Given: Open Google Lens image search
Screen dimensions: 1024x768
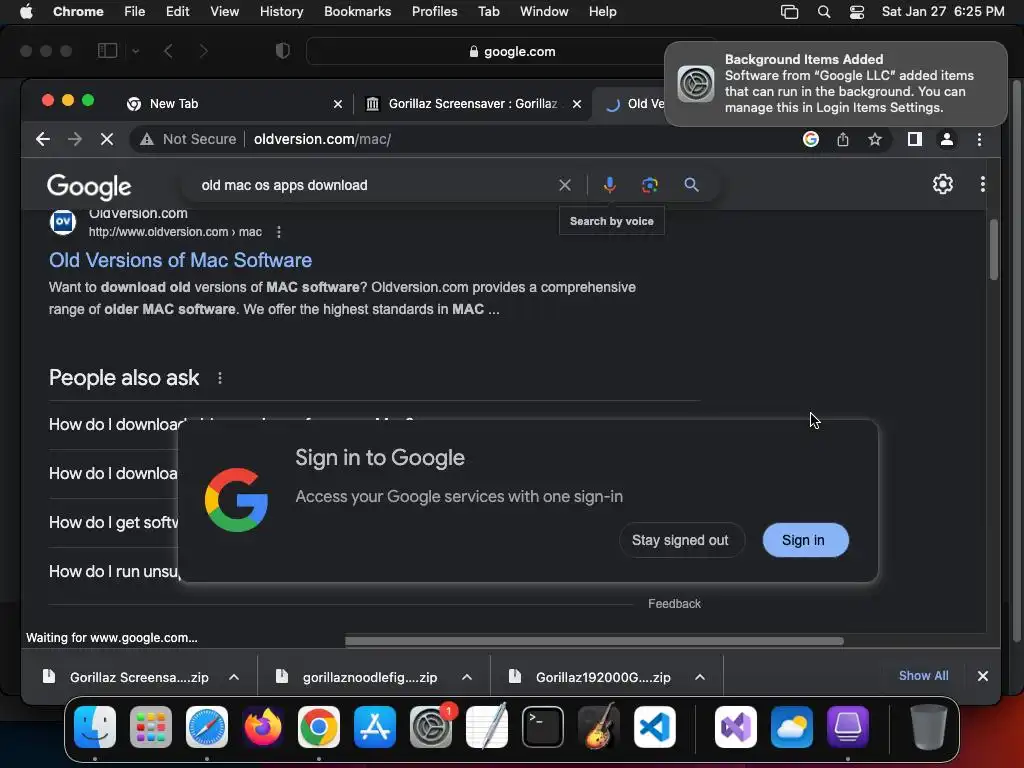Looking at the screenshot, I should (650, 185).
